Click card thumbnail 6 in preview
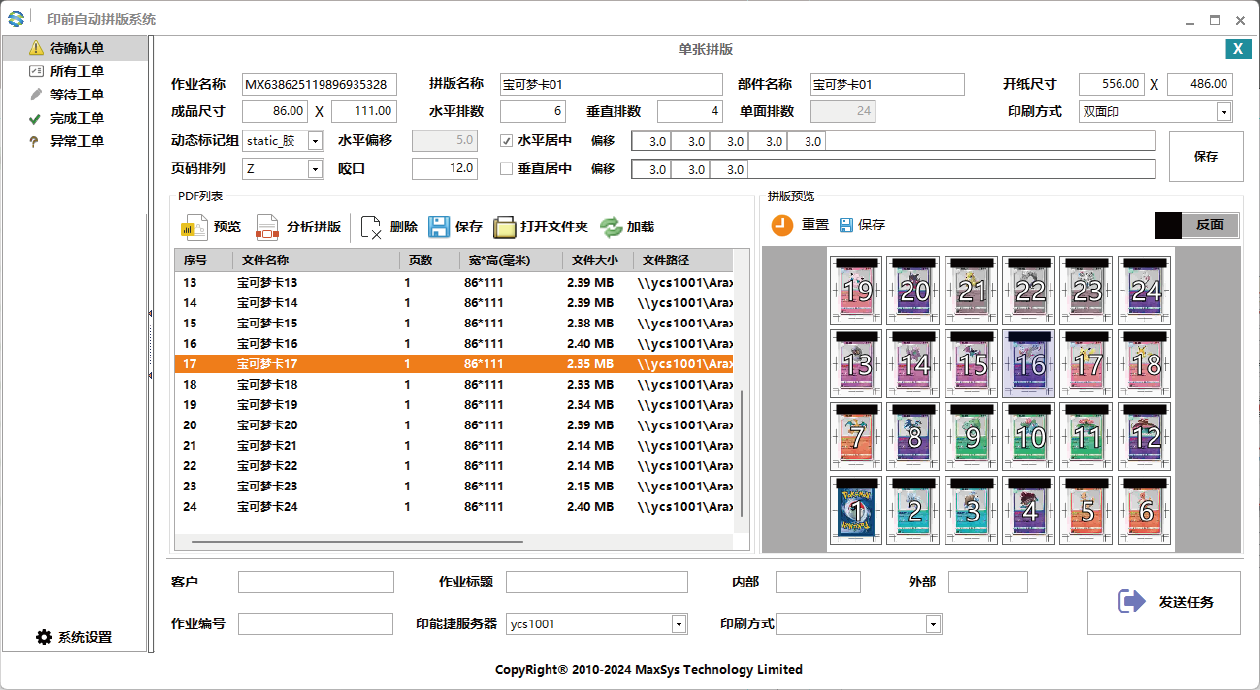Viewport: 1260px width, 690px height. 1145,510
